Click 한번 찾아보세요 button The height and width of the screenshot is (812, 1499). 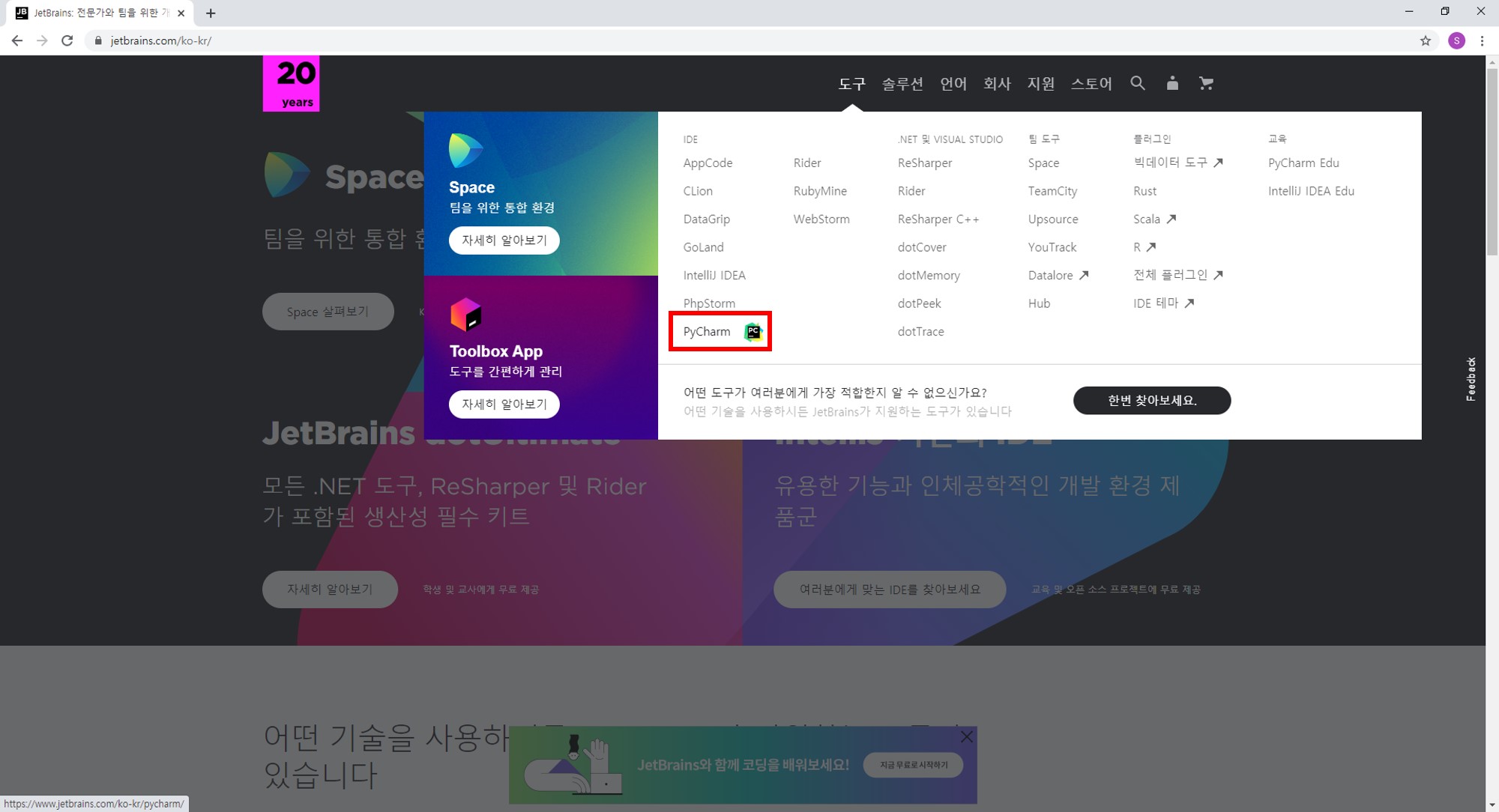(x=1152, y=401)
